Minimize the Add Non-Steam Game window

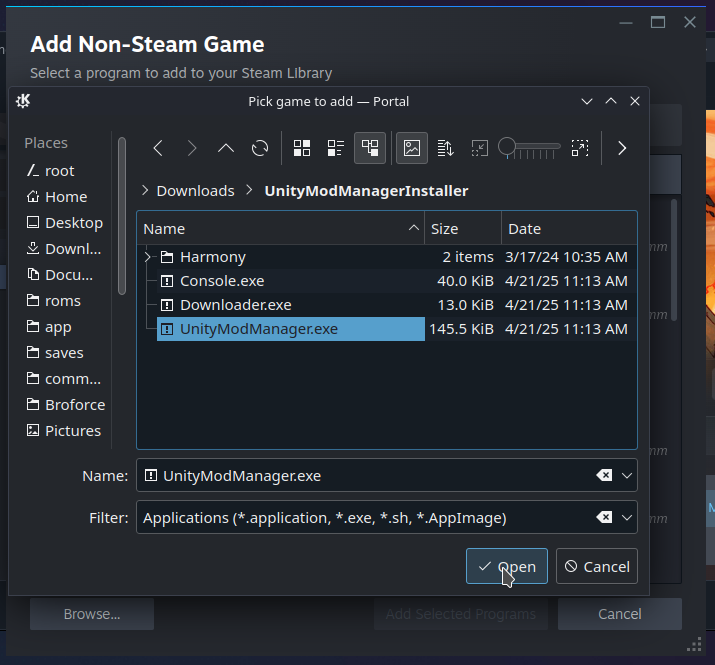point(626,22)
